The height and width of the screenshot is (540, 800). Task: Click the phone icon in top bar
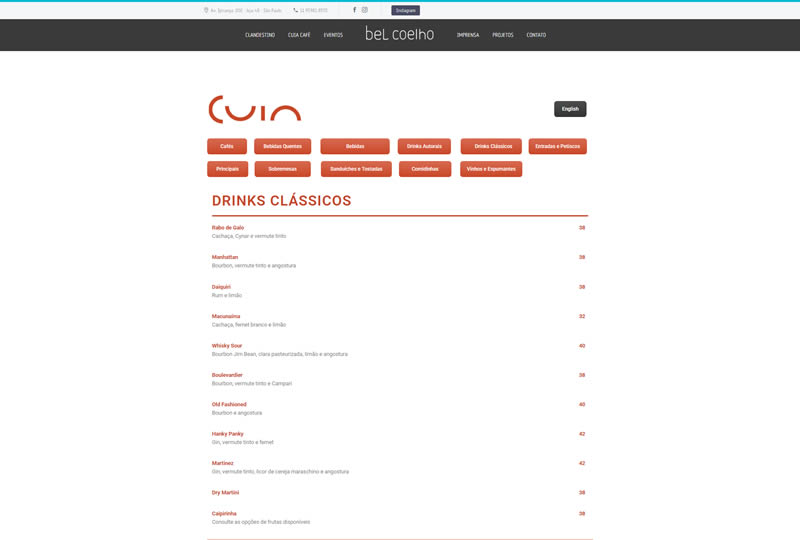click(x=295, y=10)
